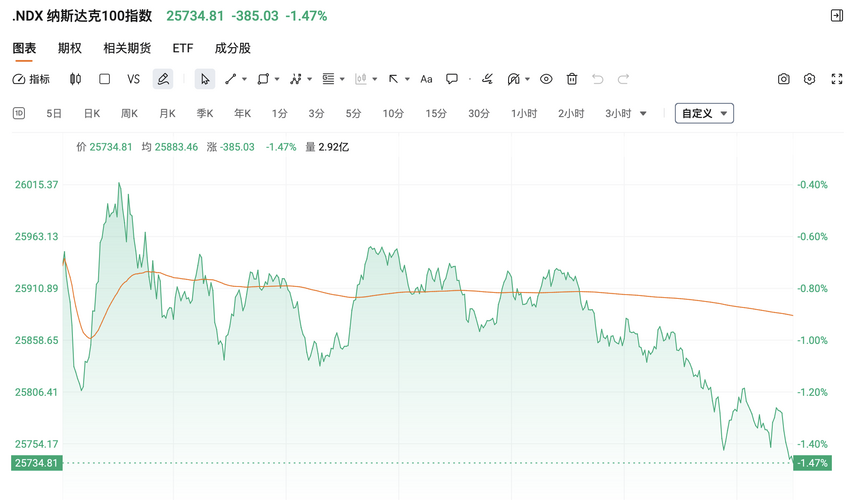Select the 季K period

[x=205, y=113]
